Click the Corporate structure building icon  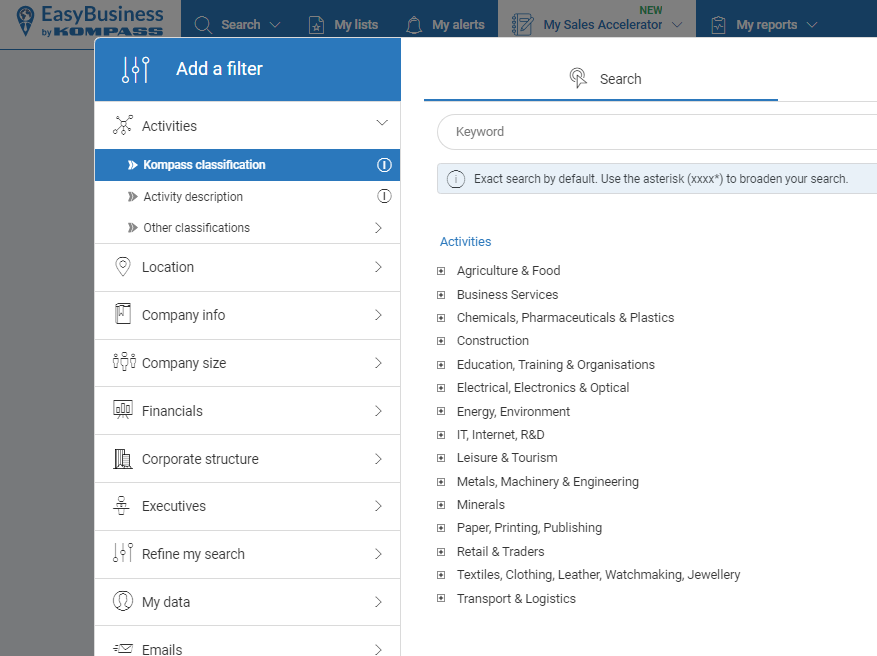click(x=123, y=459)
